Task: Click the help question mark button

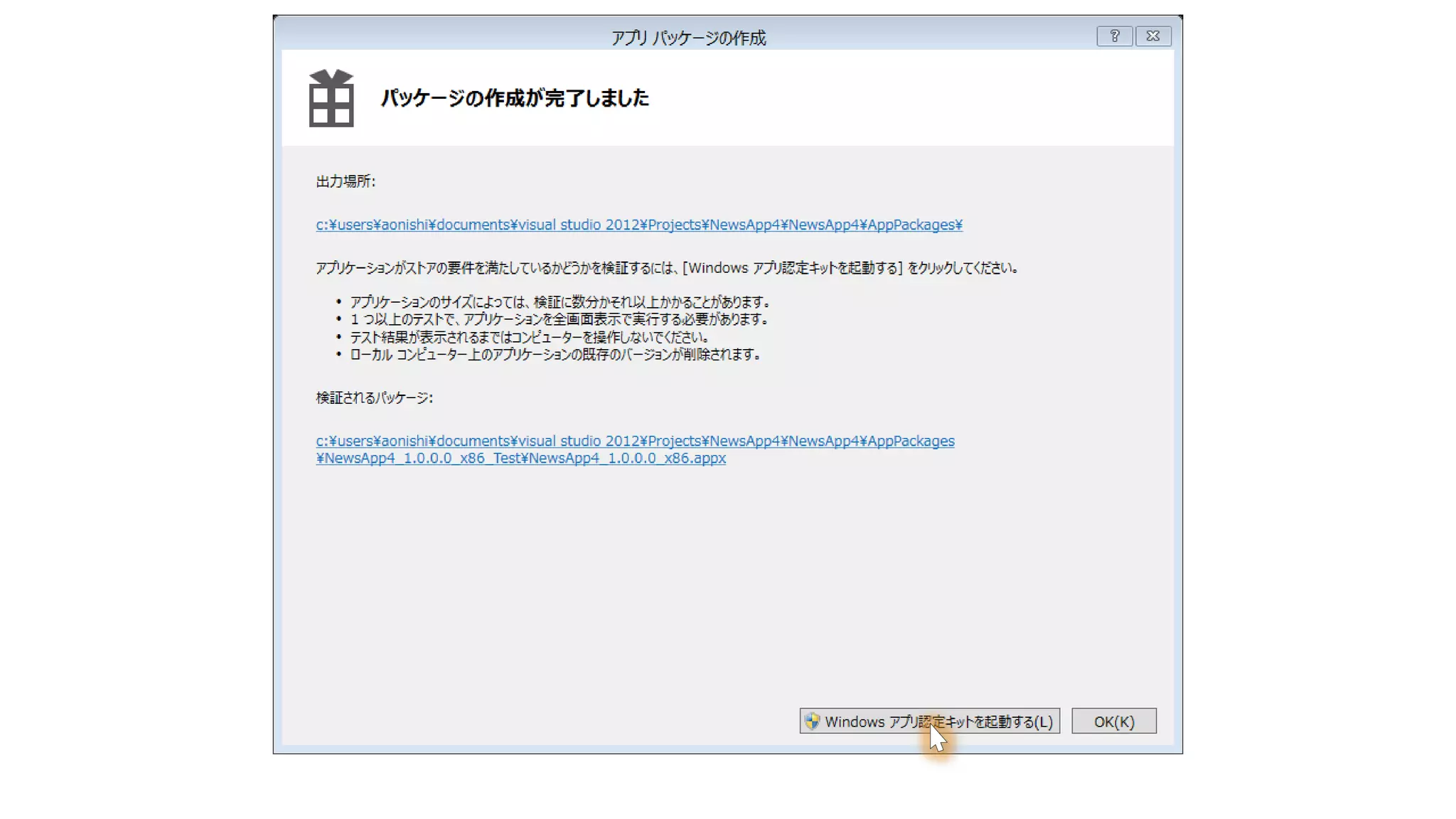Action: point(1114,36)
